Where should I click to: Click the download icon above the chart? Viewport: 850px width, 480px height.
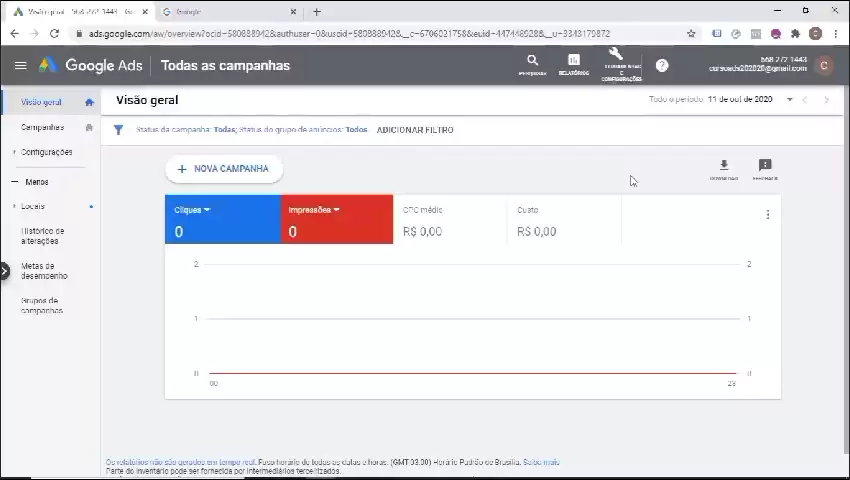[x=724, y=166]
